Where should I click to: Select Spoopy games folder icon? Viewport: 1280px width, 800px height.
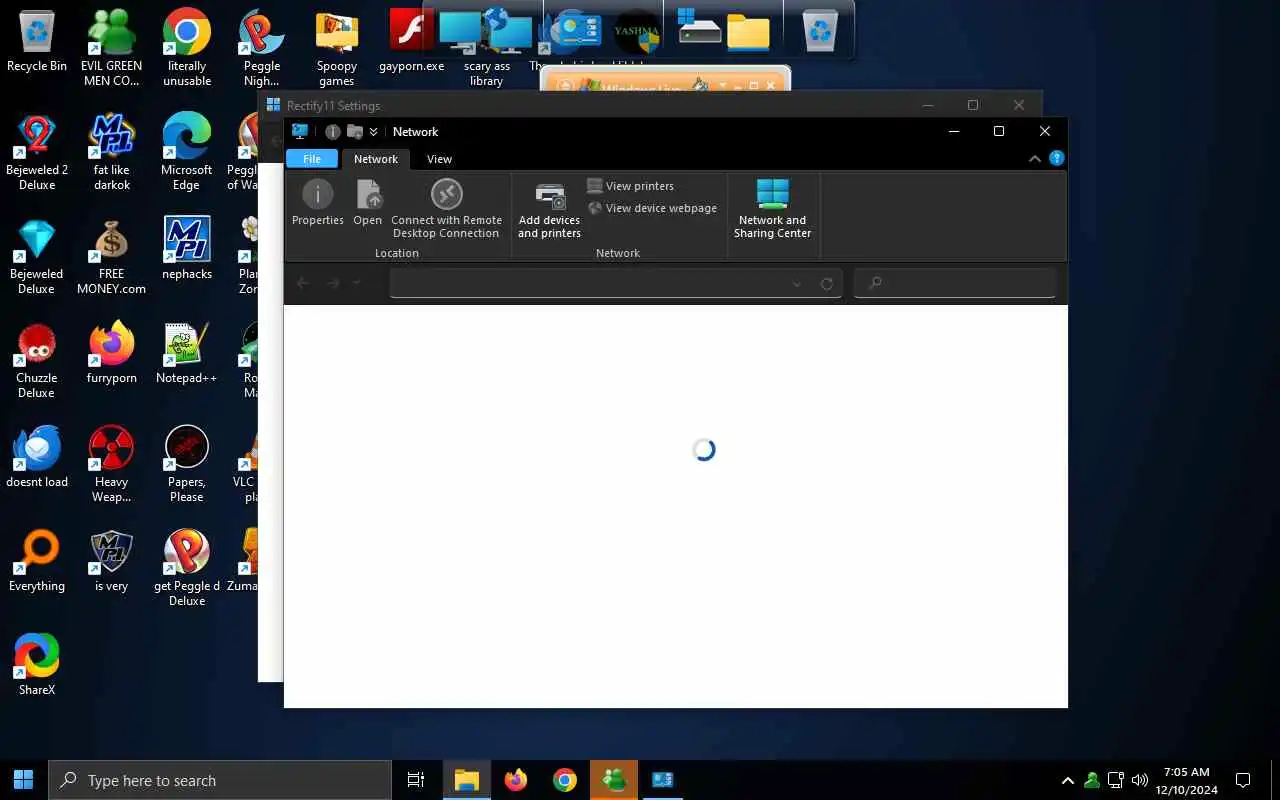[x=336, y=48]
